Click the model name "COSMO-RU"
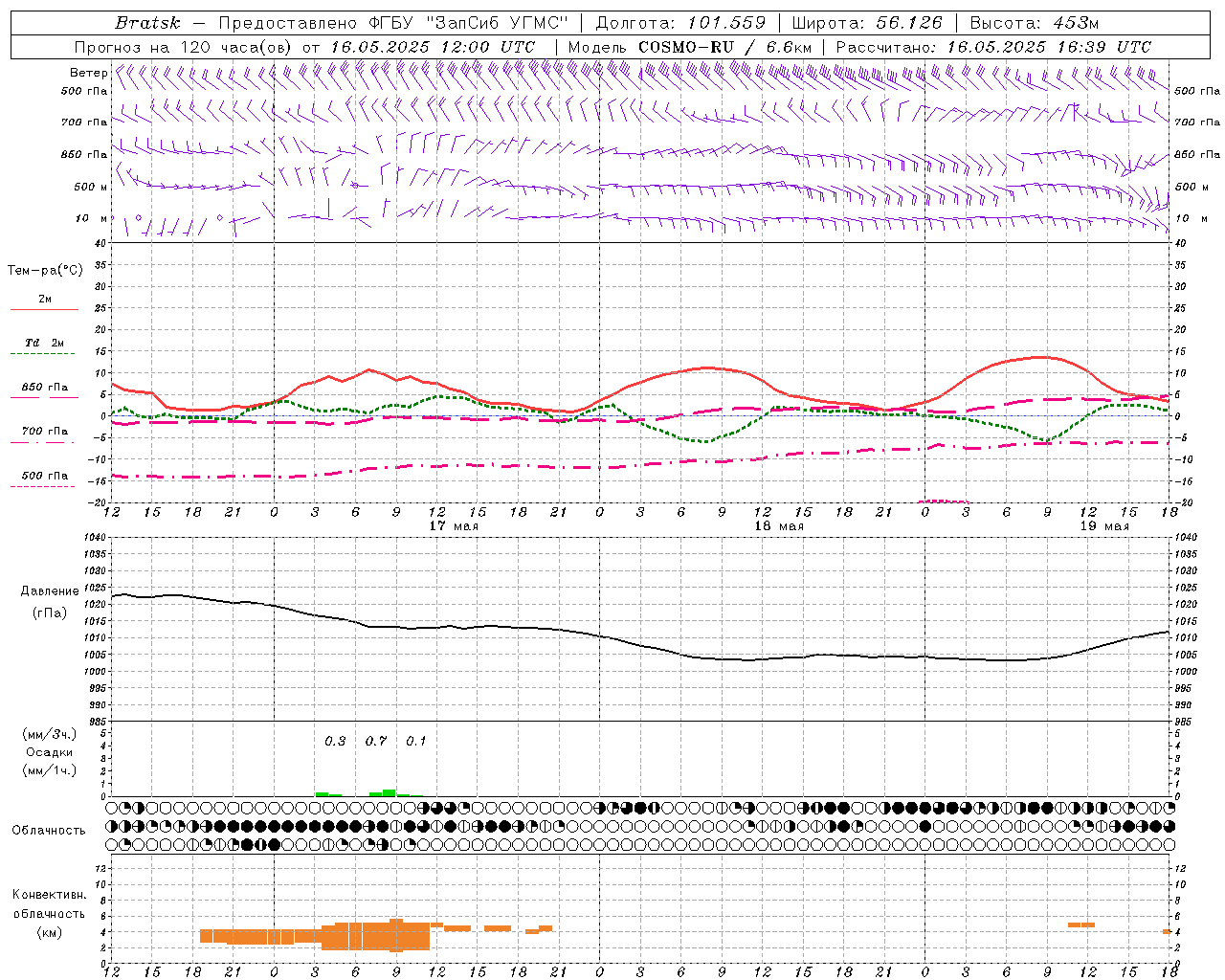This screenshot has width=1225, height=980. coord(686,47)
